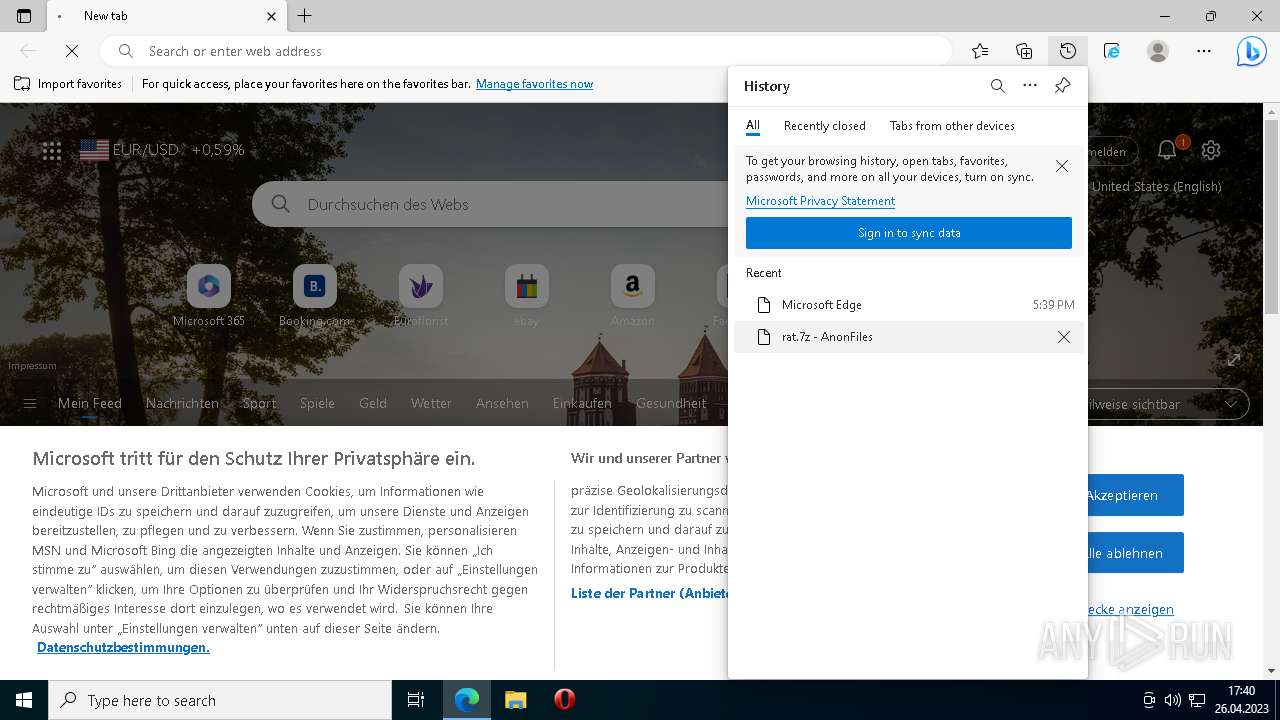Launch Opera from the taskbar
Screen dimensions: 1280x720
pyautogui.click(x=564, y=700)
